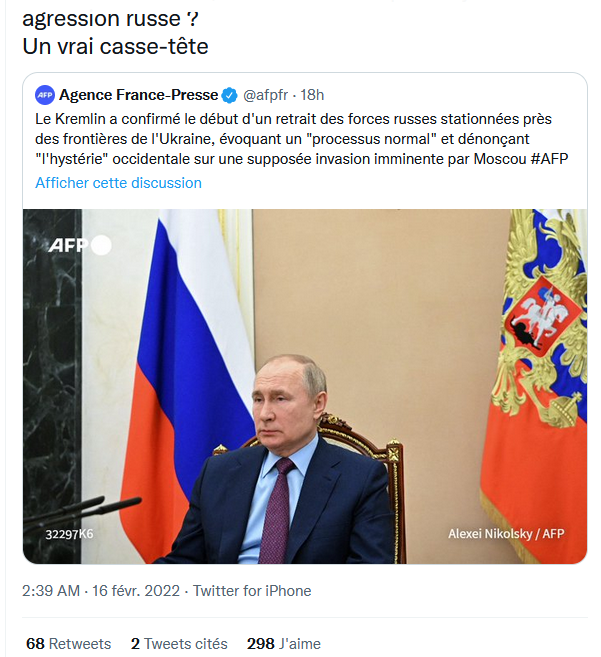Open the 2:39 AM tweet timestamp
The width and height of the screenshot is (601, 657).
point(50,591)
